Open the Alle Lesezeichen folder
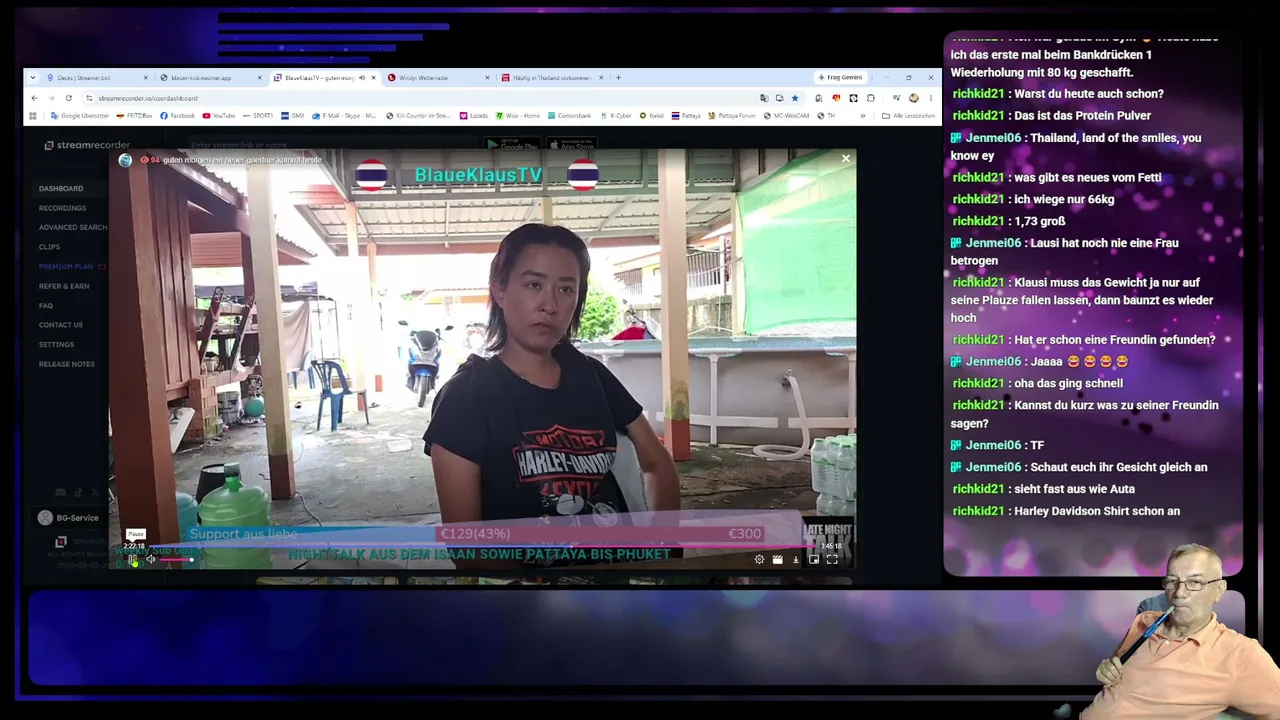This screenshot has width=1280, height=720. [908, 116]
